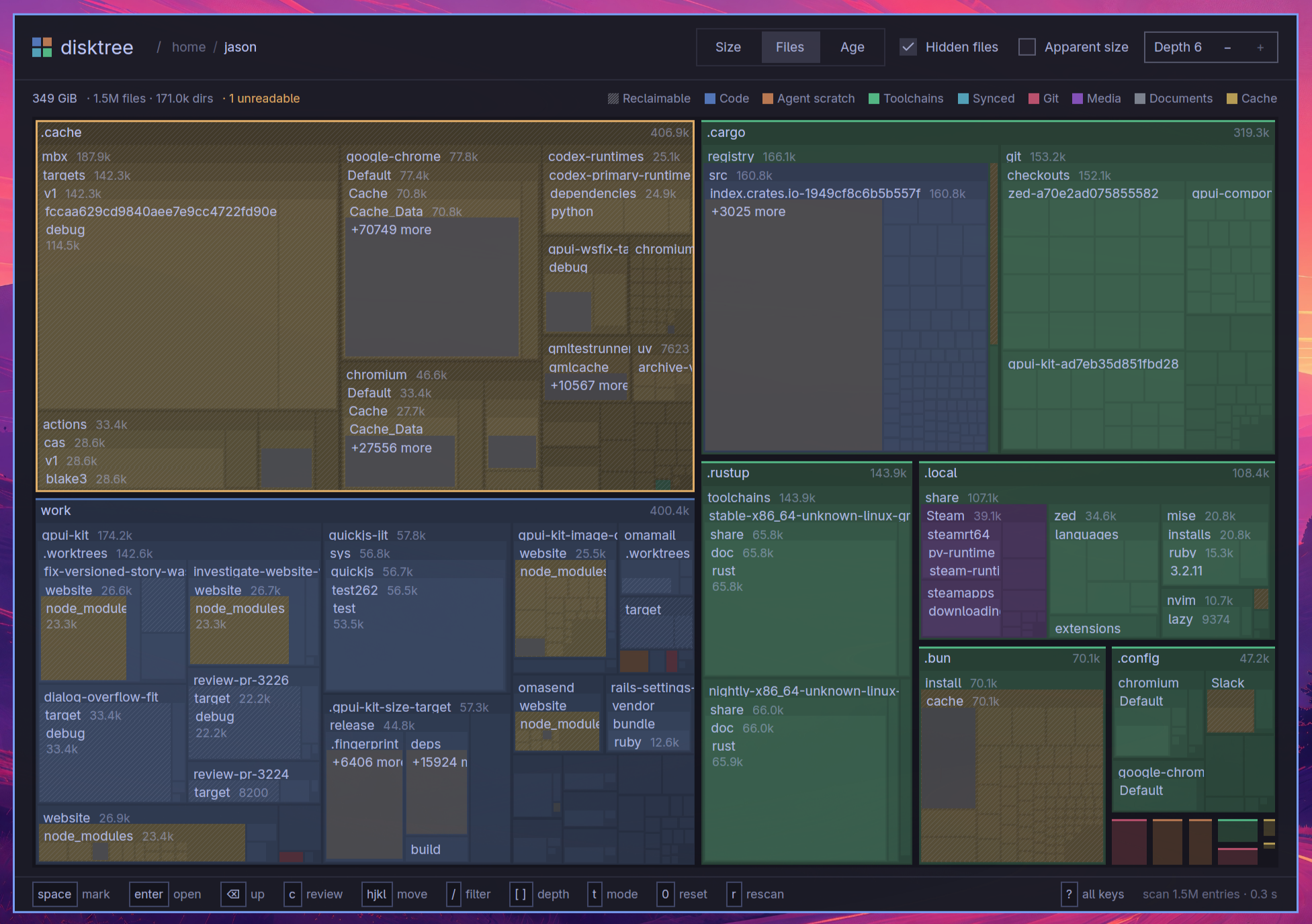Click the brackets depth key
The image size is (1312, 924).
click(x=520, y=894)
